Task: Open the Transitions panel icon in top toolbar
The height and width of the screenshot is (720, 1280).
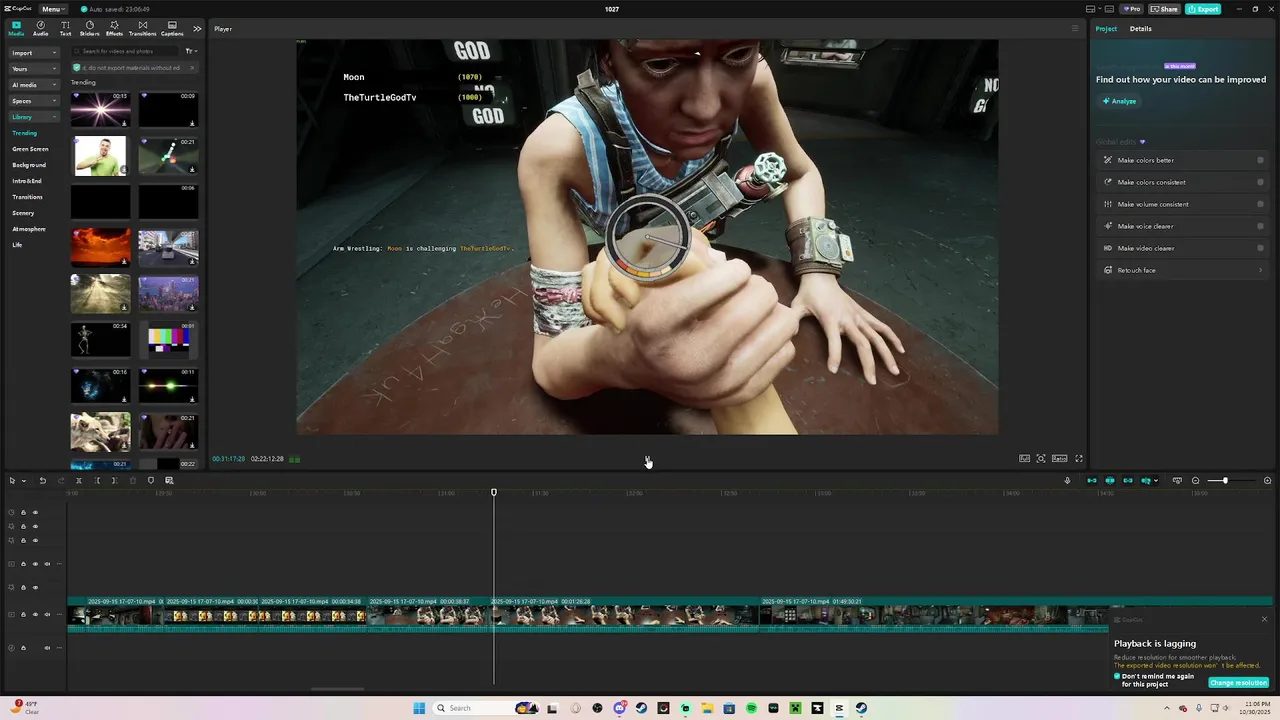Action: [x=142, y=28]
